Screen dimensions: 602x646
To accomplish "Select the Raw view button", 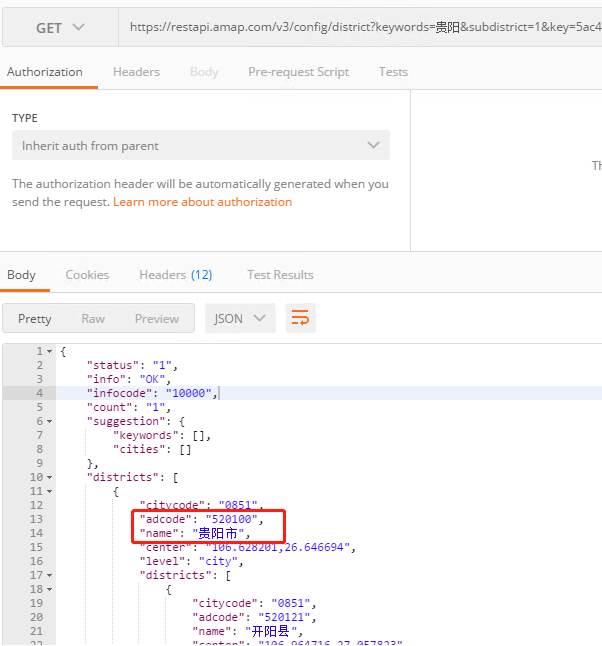I will click(x=93, y=318).
